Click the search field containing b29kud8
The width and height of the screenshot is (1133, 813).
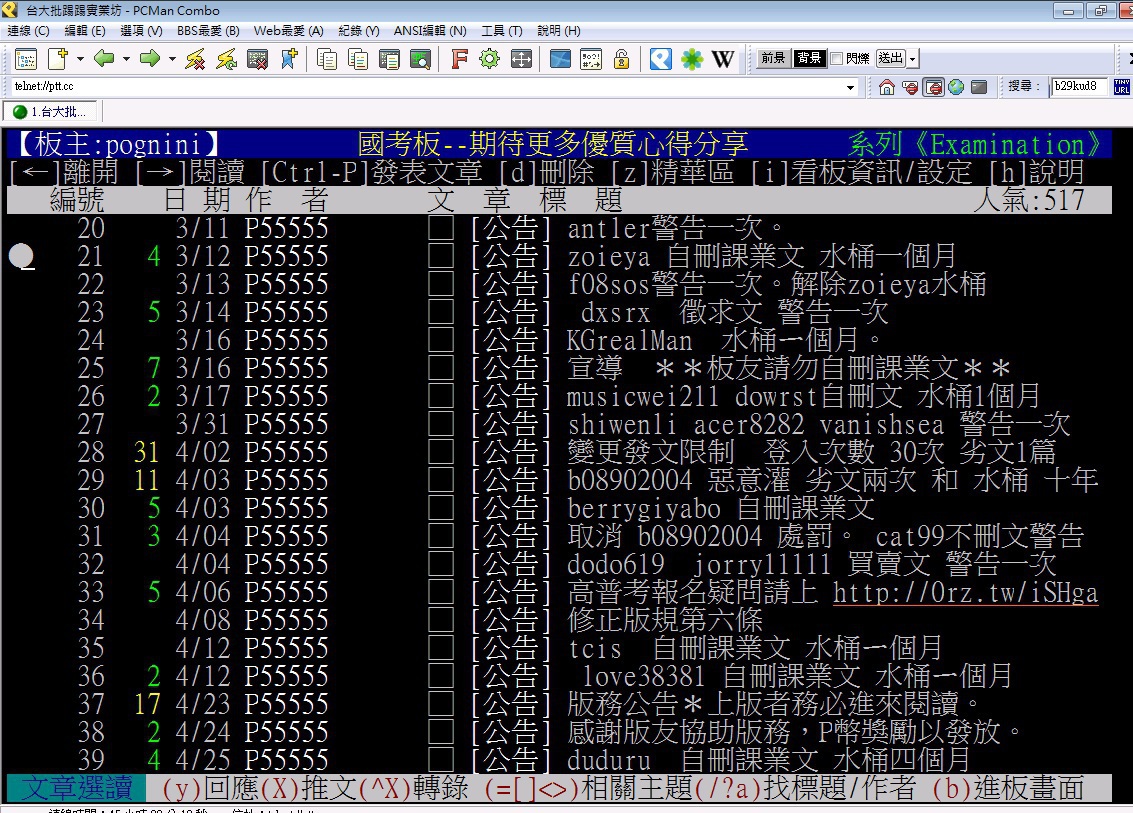tap(1078, 87)
